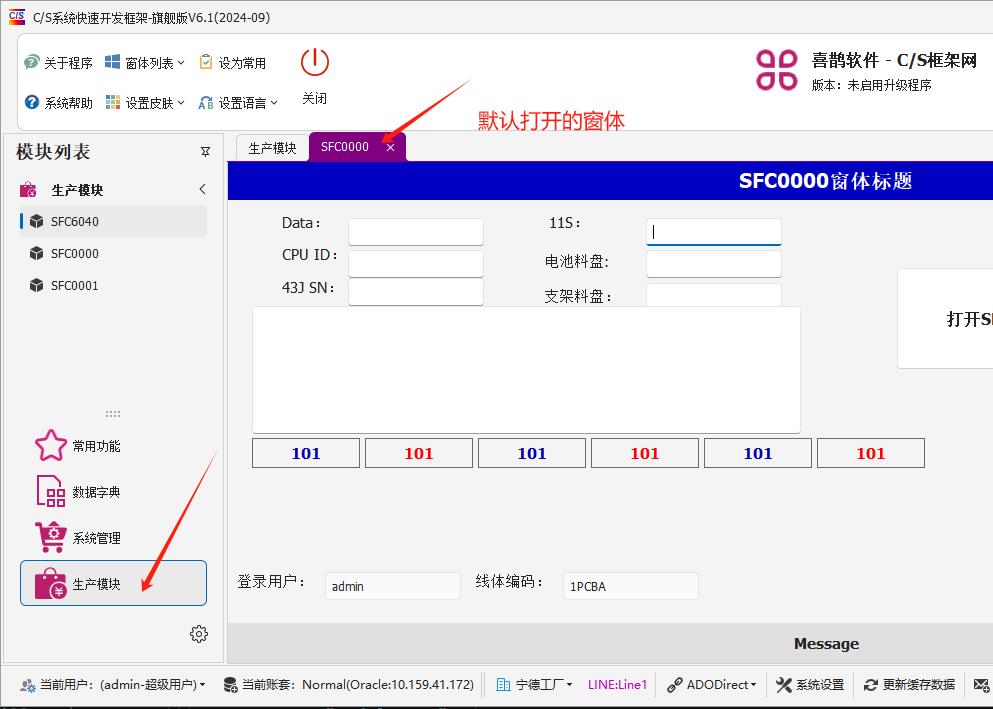Screen dimensions: 993x709
Task: Click the CPU ID input field
Action: [x=415, y=263]
